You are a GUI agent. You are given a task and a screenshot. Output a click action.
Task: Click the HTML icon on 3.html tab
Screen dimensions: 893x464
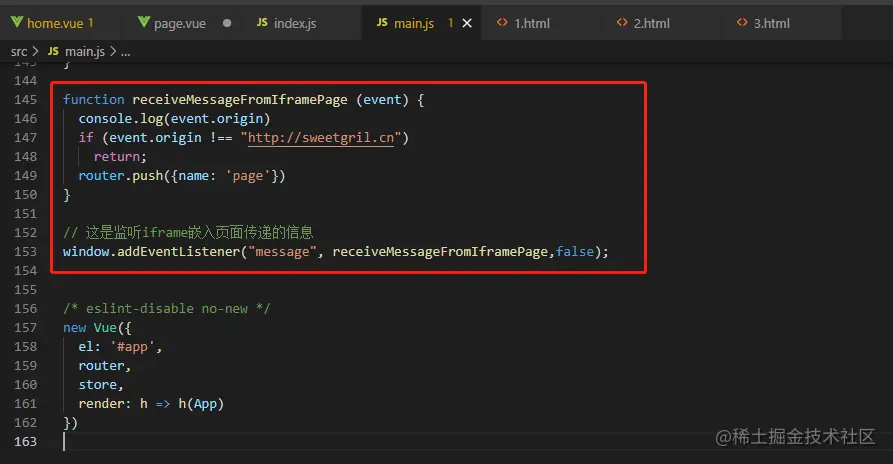(x=742, y=22)
